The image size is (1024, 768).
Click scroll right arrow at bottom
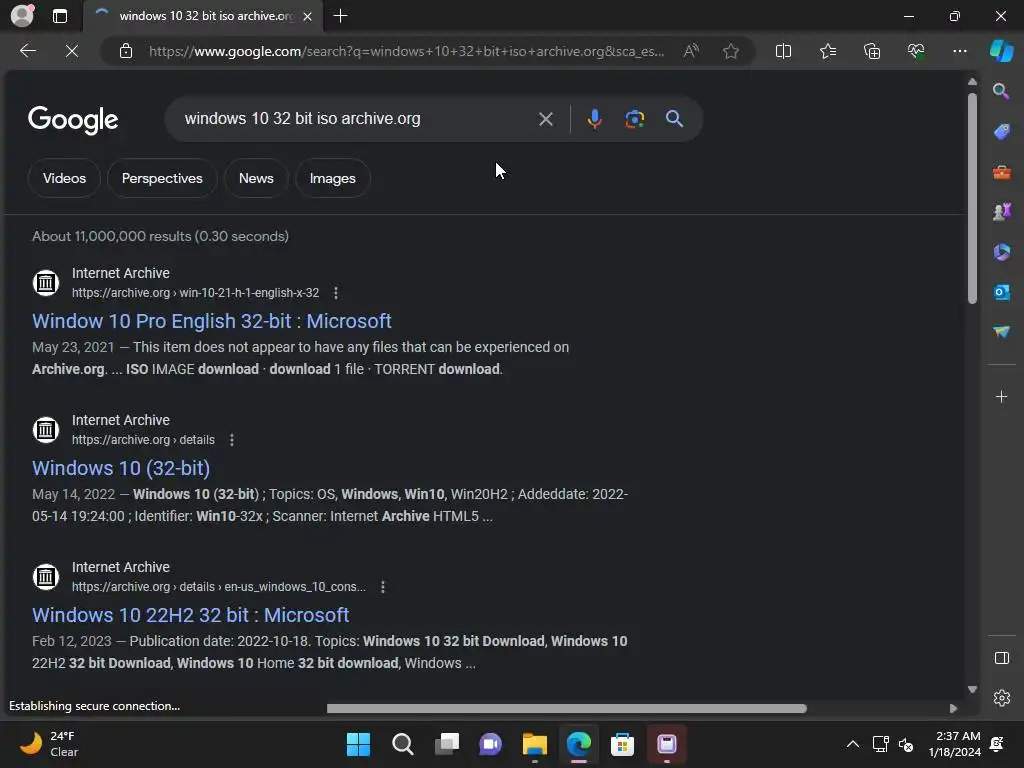tap(953, 709)
